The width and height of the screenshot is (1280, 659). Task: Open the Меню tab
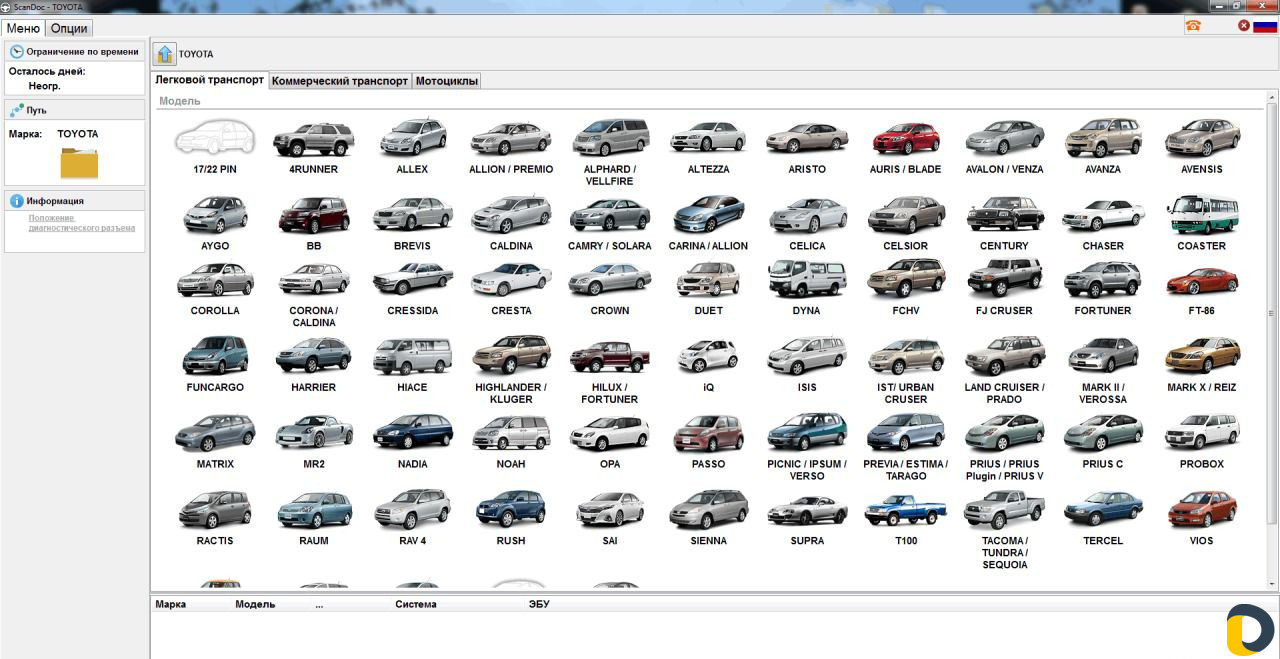(x=23, y=28)
